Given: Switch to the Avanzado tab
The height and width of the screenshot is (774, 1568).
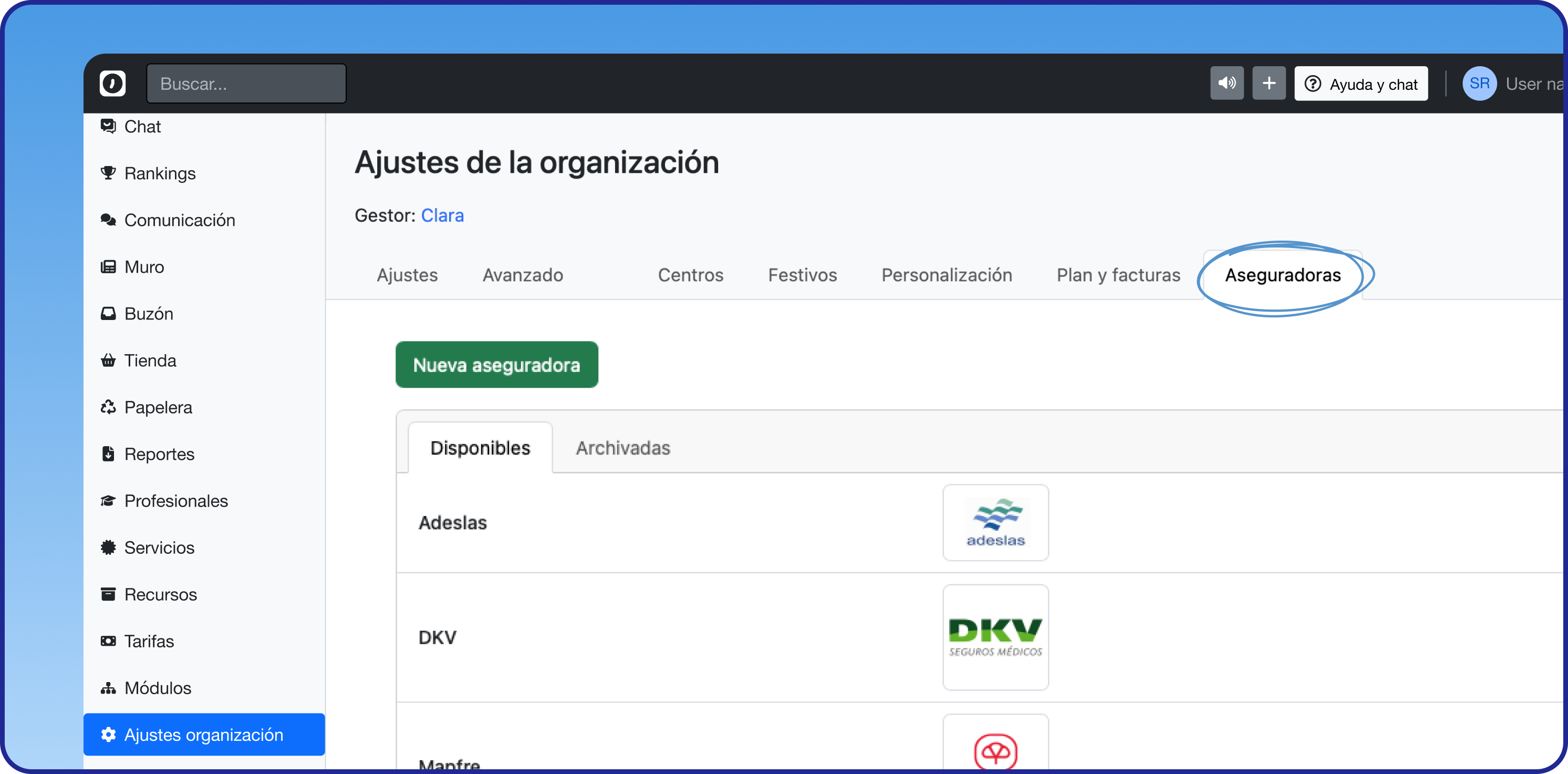Looking at the screenshot, I should [x=523, y=275].
